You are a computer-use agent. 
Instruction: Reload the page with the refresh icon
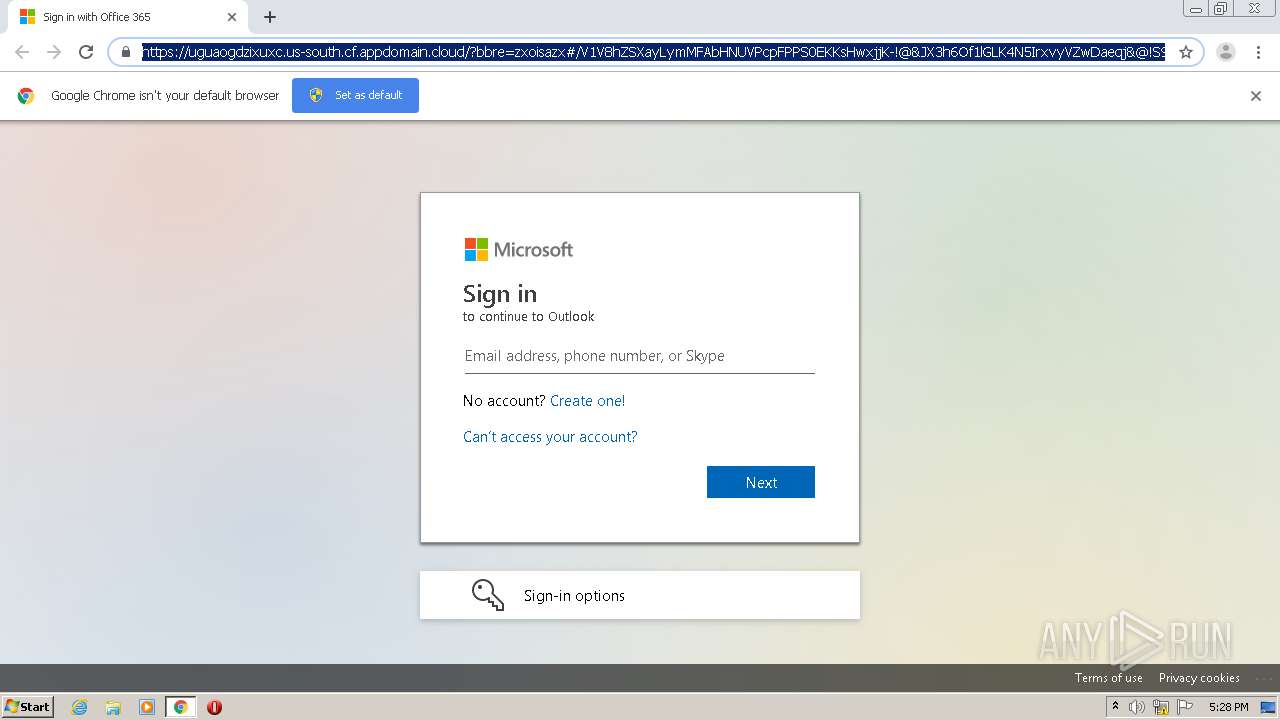tap(86, 52)
